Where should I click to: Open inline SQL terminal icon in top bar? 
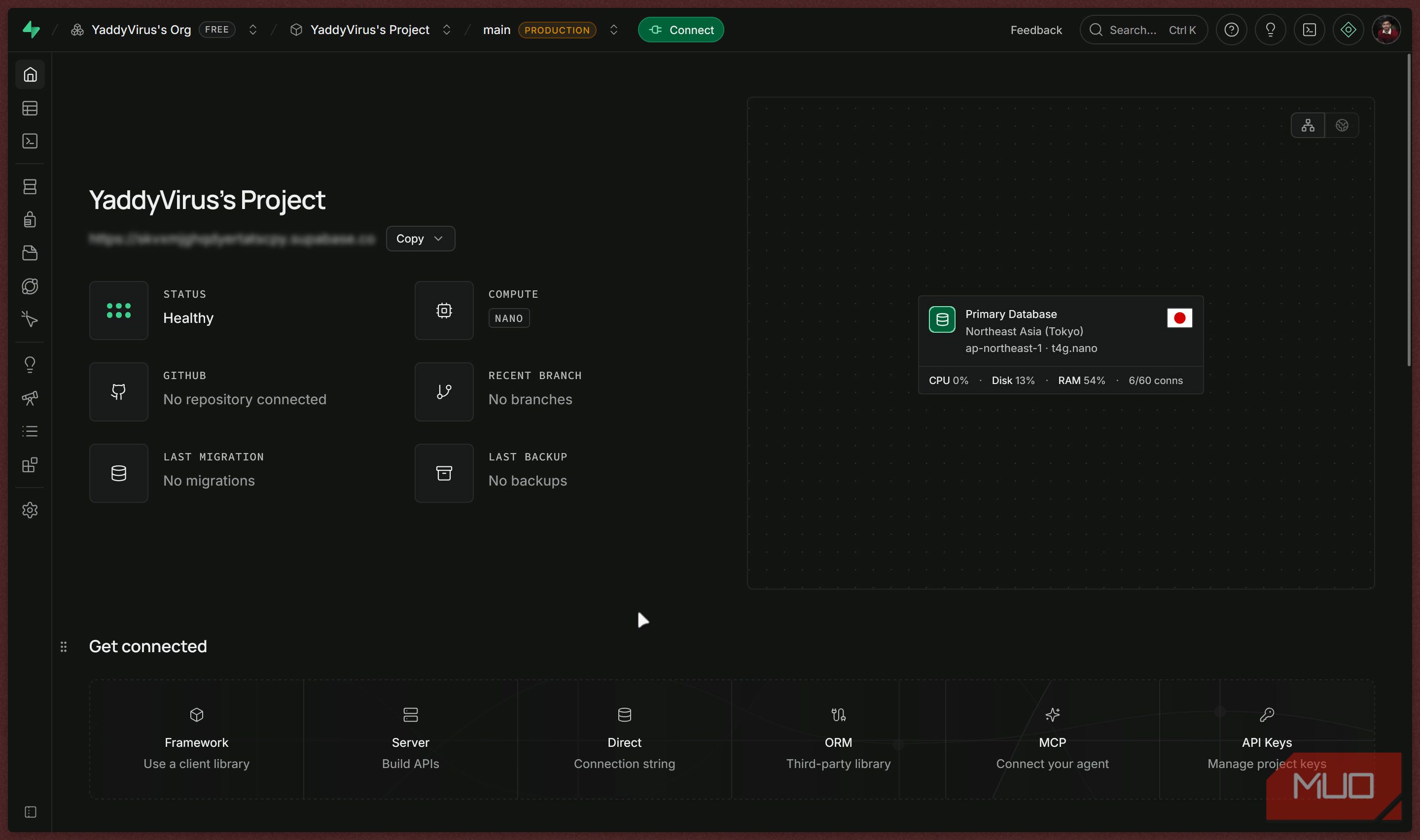coord(1310,30)
